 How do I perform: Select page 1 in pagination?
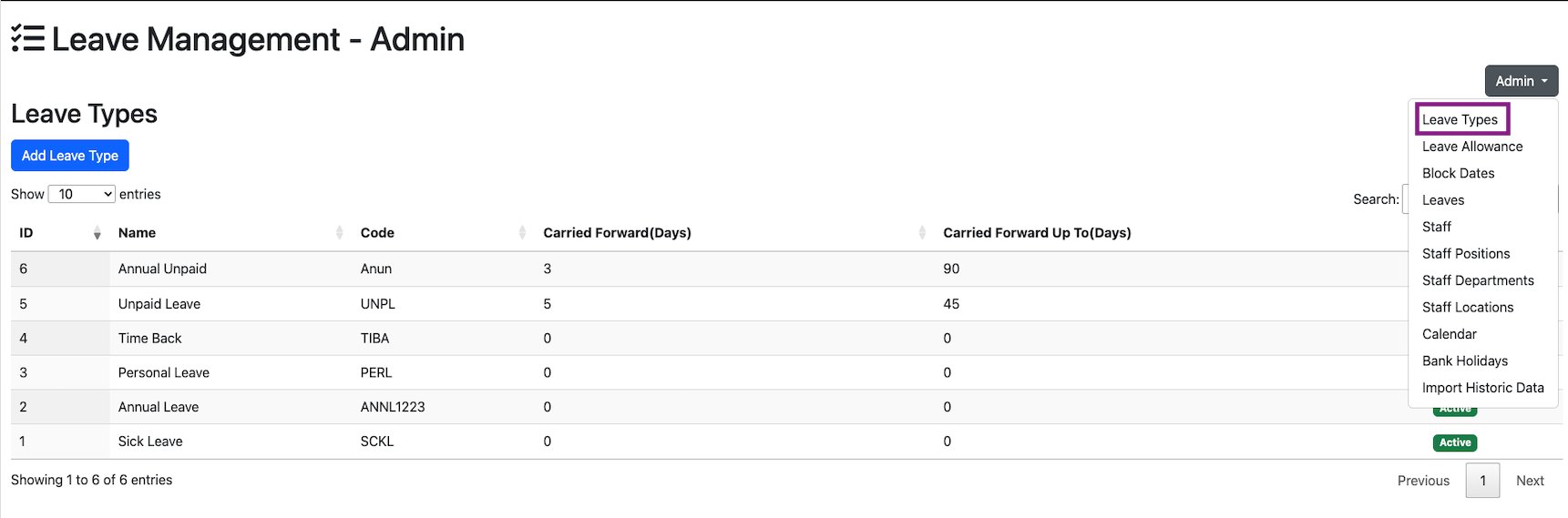(1482, 481)
